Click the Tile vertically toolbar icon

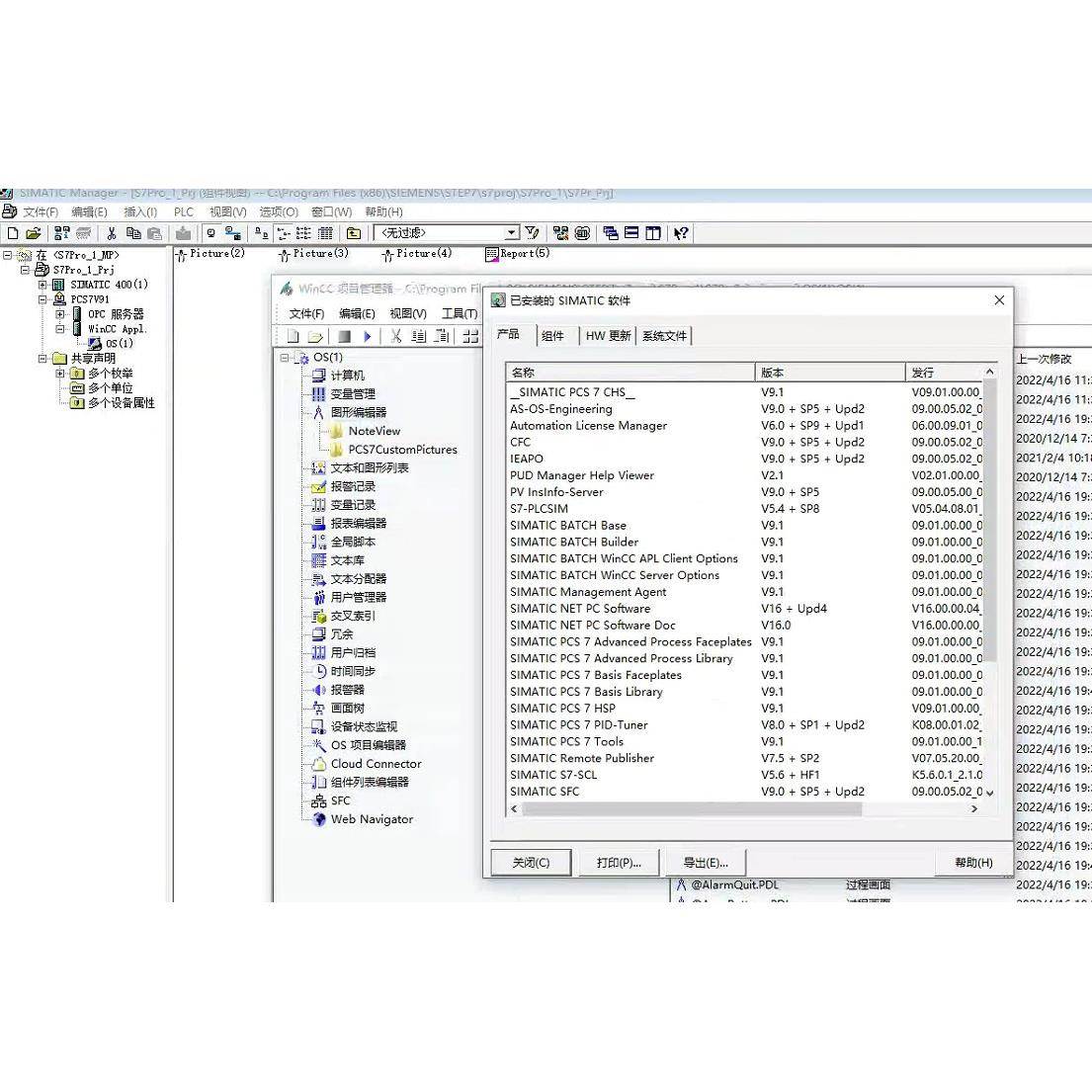pyautogui.click(x=653, y=233)
